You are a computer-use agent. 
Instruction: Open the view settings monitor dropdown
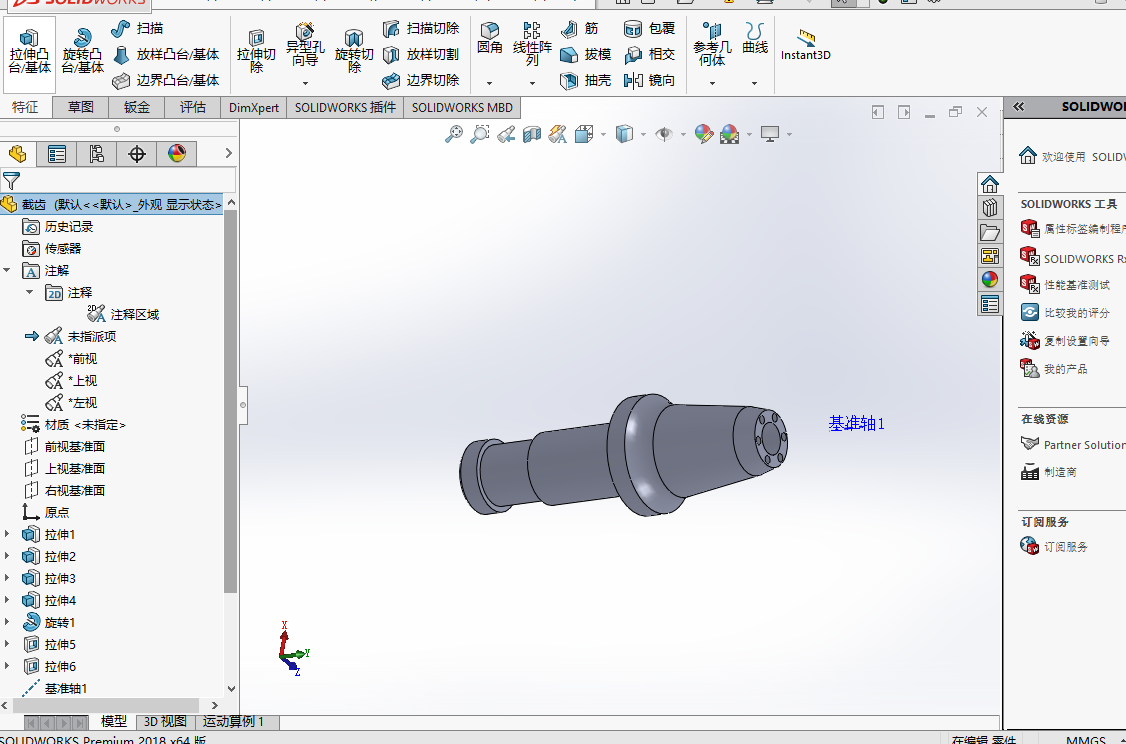coord(789,134)
